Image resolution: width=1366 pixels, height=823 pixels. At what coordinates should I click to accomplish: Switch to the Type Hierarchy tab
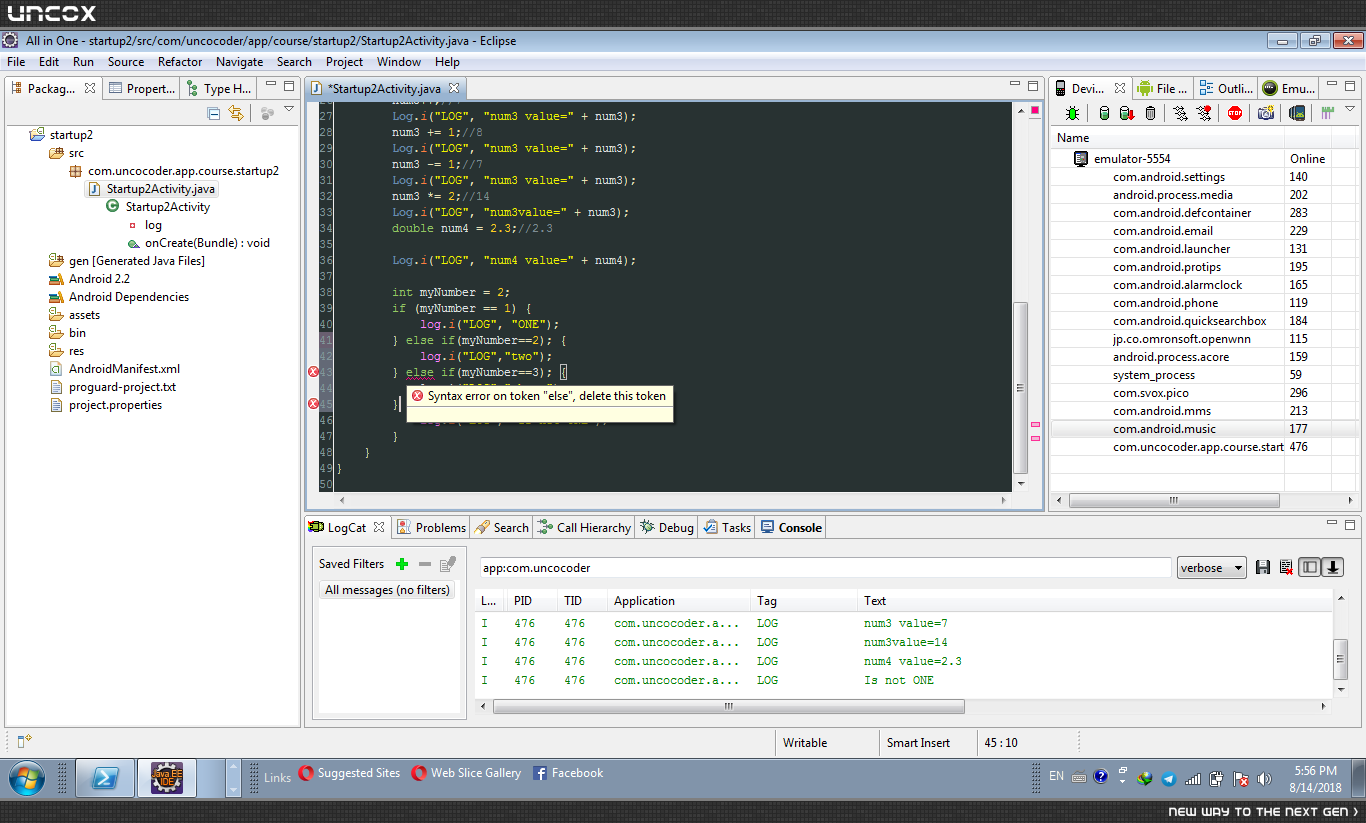click(219, 88)
